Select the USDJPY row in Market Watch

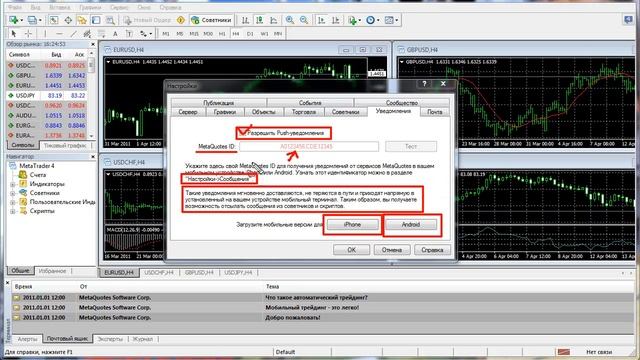coord(47,96)
